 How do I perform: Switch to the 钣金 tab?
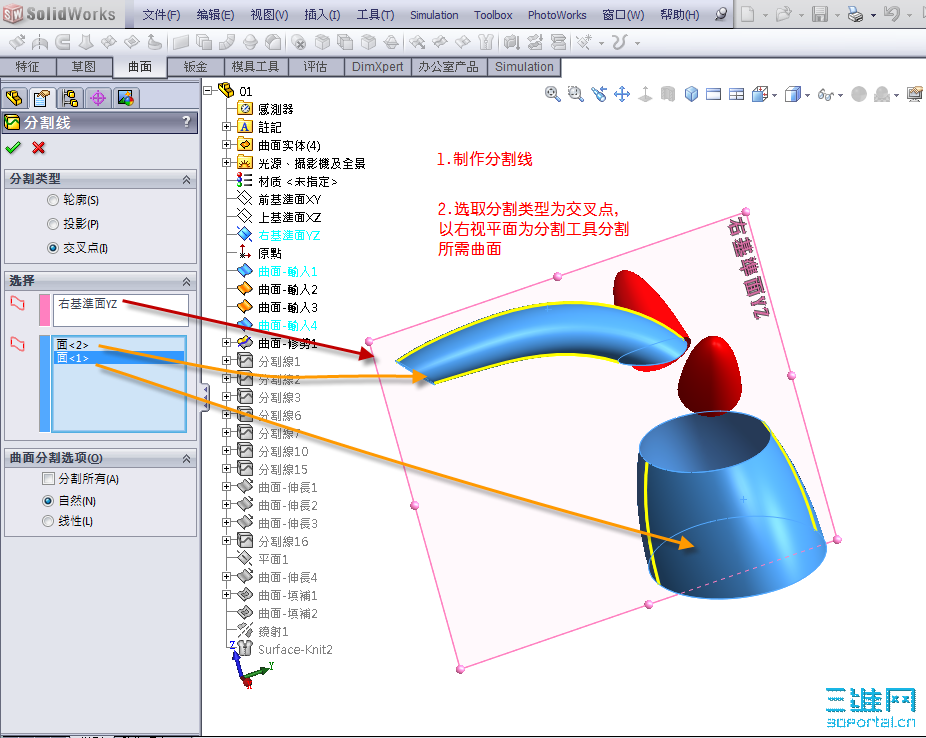point(195,67)
